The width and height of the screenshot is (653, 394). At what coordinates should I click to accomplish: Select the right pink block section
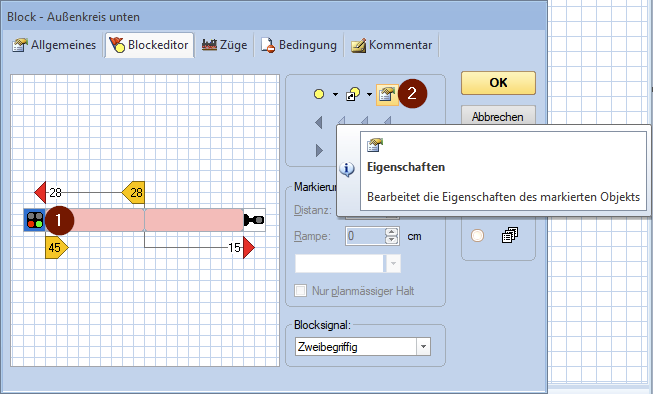click(194, 220)
